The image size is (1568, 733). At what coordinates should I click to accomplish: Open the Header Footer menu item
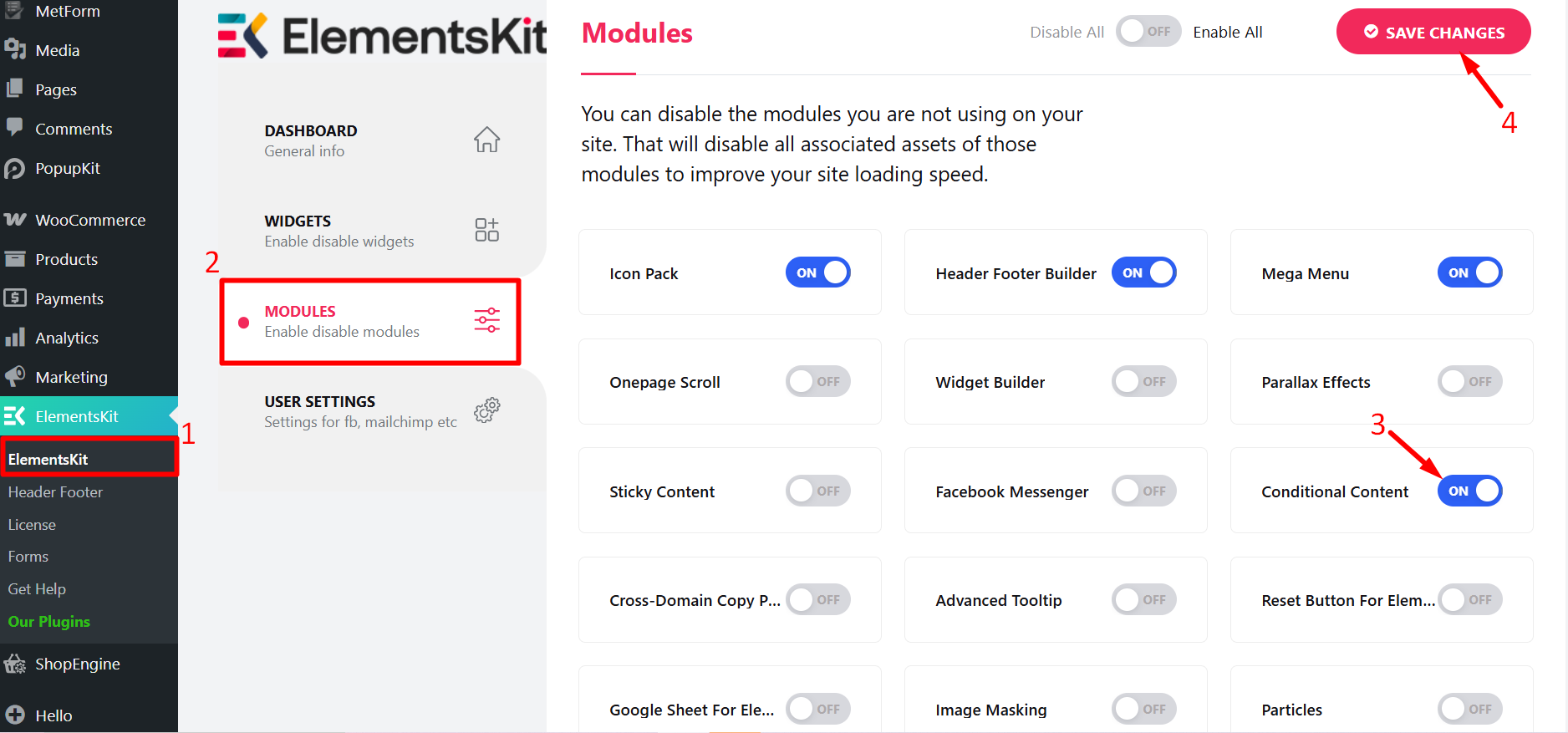(x=54, y=491)
